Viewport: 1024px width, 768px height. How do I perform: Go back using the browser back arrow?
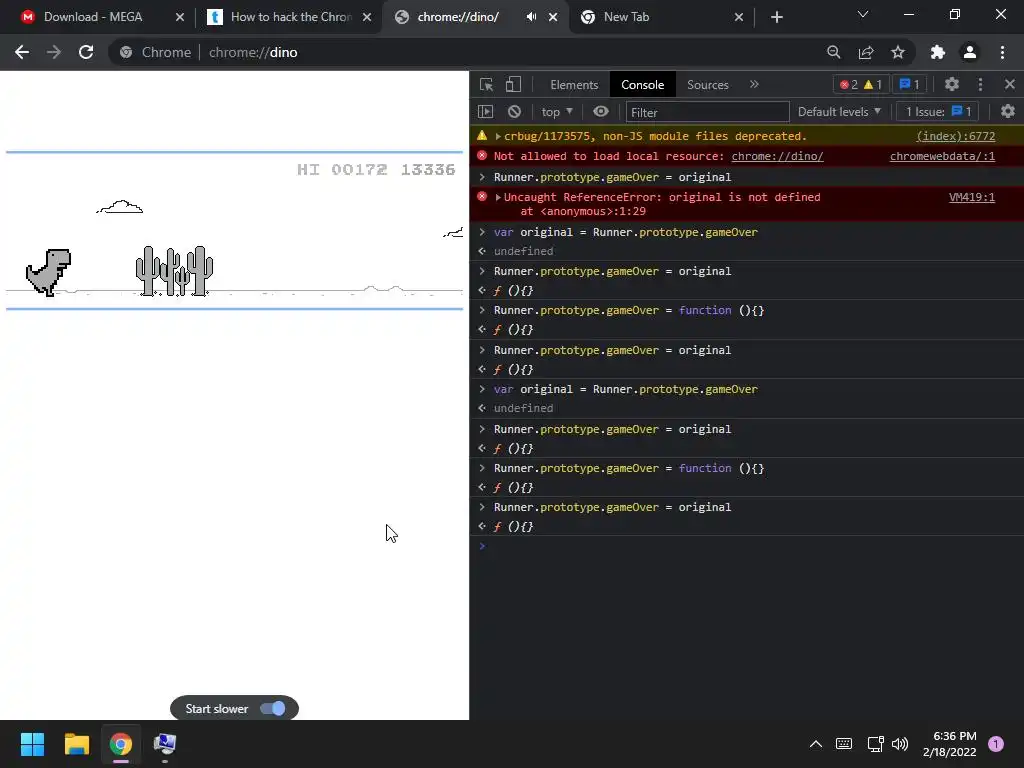tap(22, 52)
